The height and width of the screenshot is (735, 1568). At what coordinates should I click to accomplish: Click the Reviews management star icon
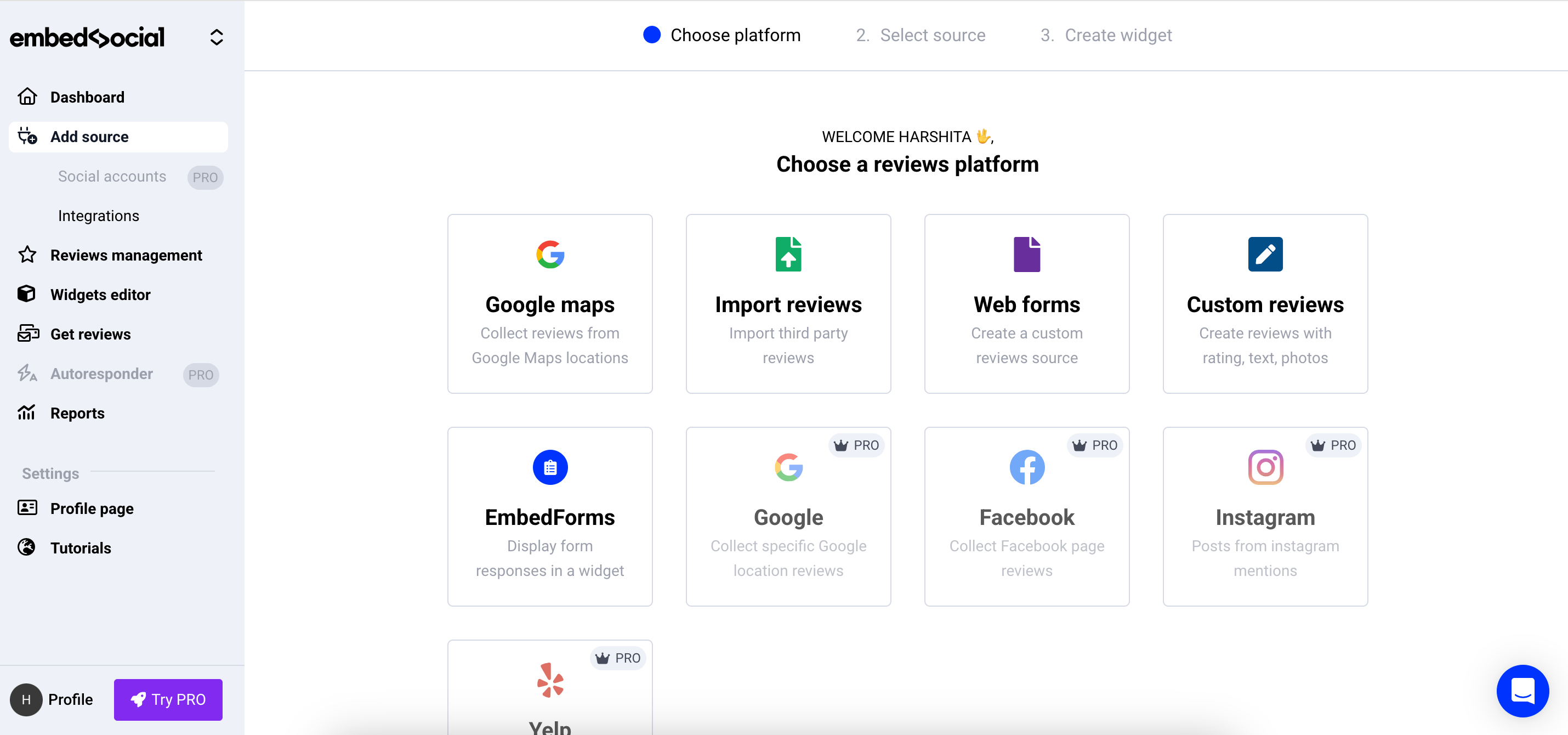click(x=27, y=255)
